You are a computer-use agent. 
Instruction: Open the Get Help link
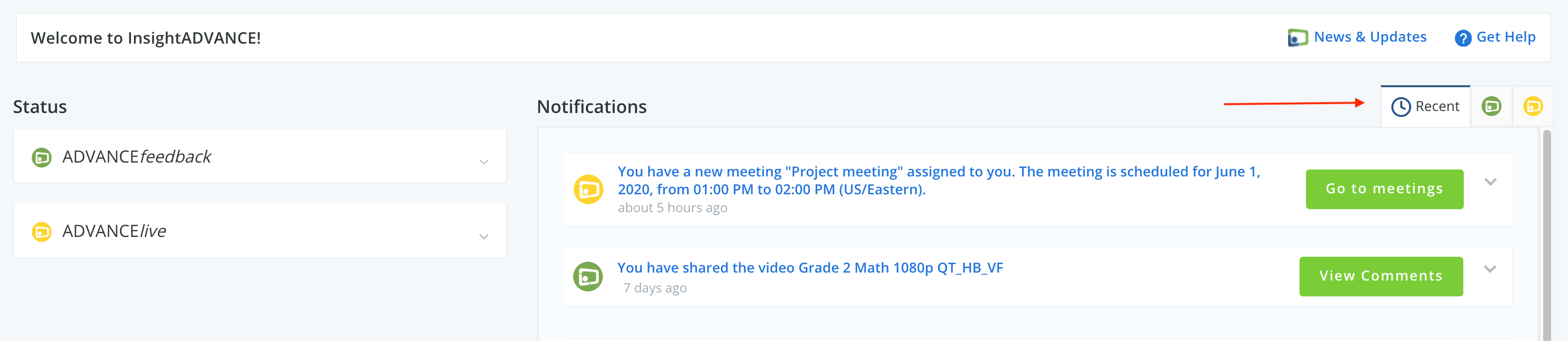click(x=1506, y=37)
